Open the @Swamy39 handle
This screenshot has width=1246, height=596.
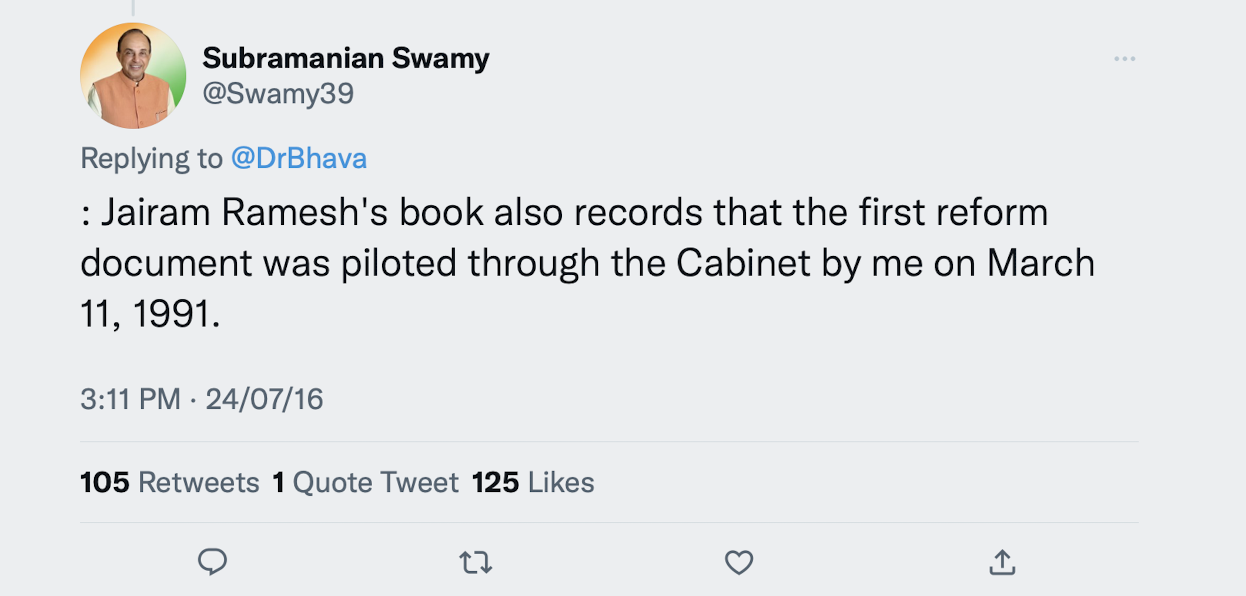pos(278,94)
